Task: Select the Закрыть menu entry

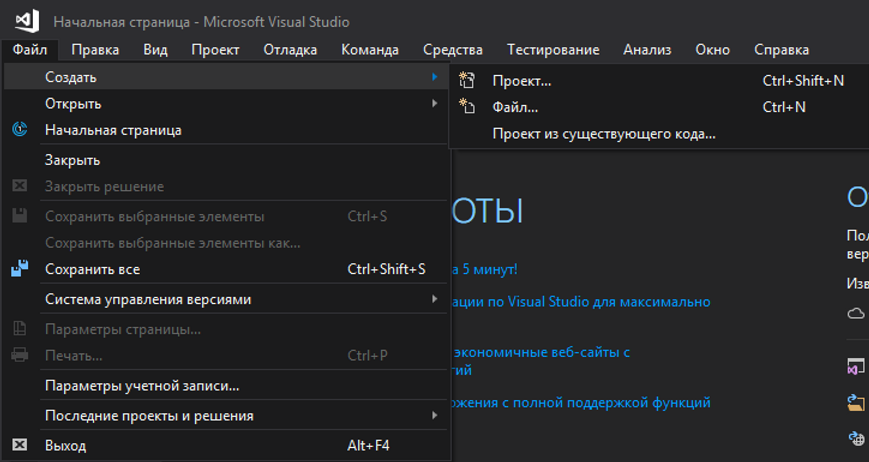Action: [x=226, y=160]
